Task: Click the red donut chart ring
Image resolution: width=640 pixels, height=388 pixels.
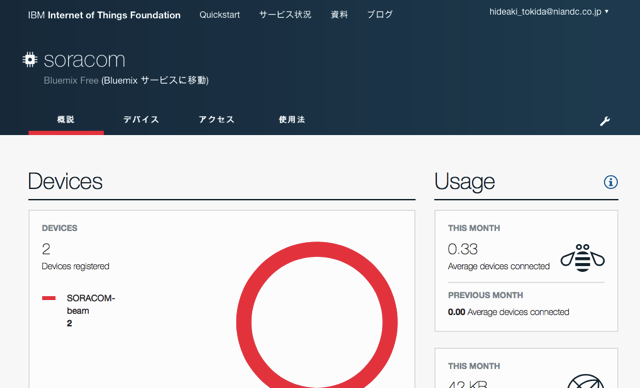Action: coord(317,250)
